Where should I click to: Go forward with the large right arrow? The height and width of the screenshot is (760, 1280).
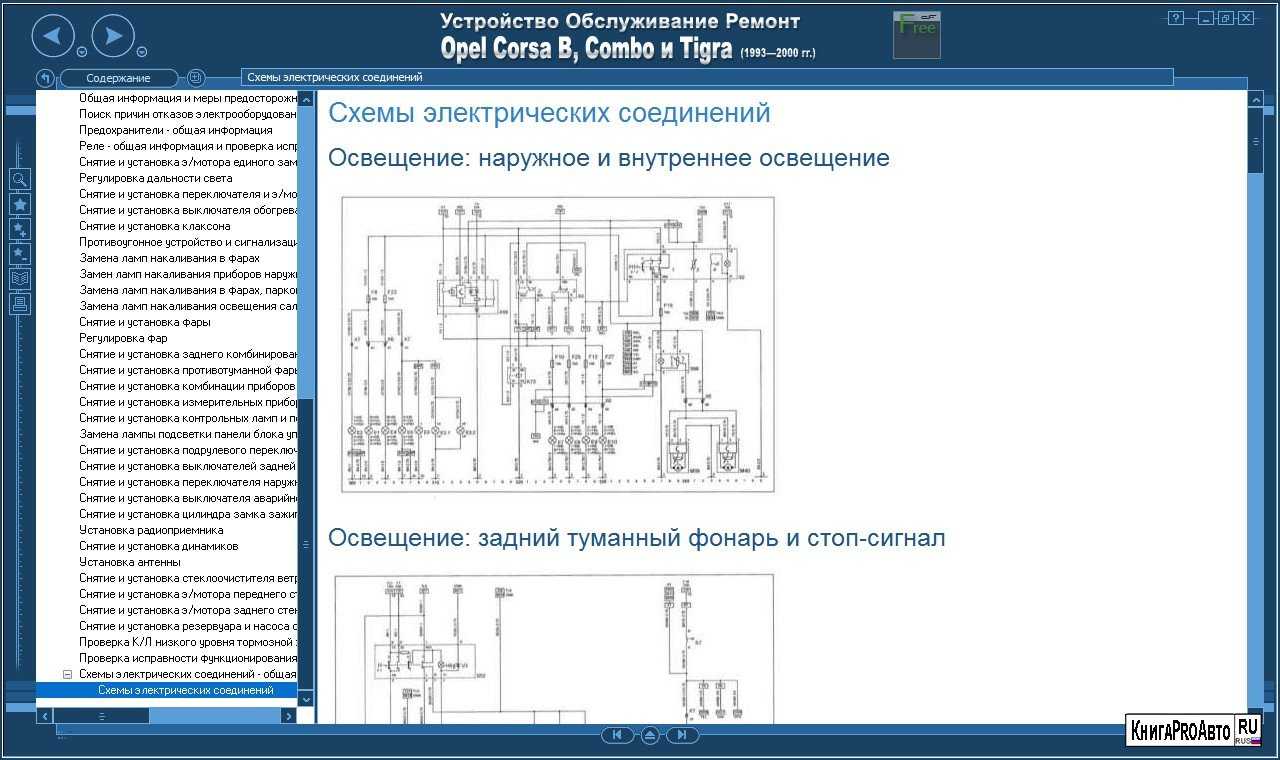113,37
